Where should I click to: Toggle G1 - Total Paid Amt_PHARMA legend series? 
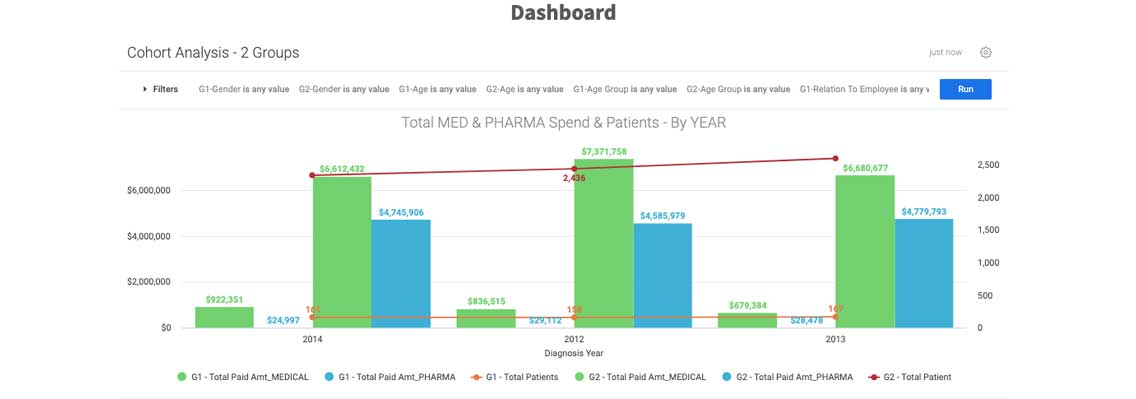tap(389, 377)
